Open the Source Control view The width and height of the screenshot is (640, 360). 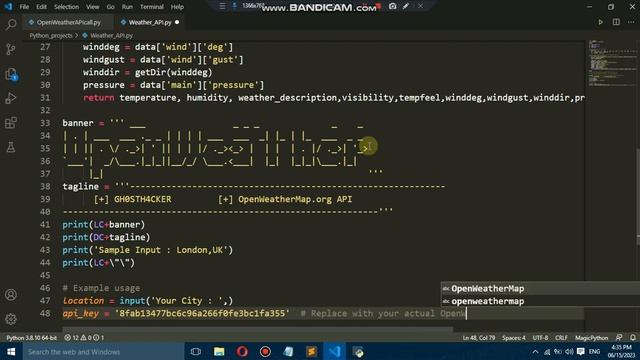pyautogui.click(x=11, y=49)
